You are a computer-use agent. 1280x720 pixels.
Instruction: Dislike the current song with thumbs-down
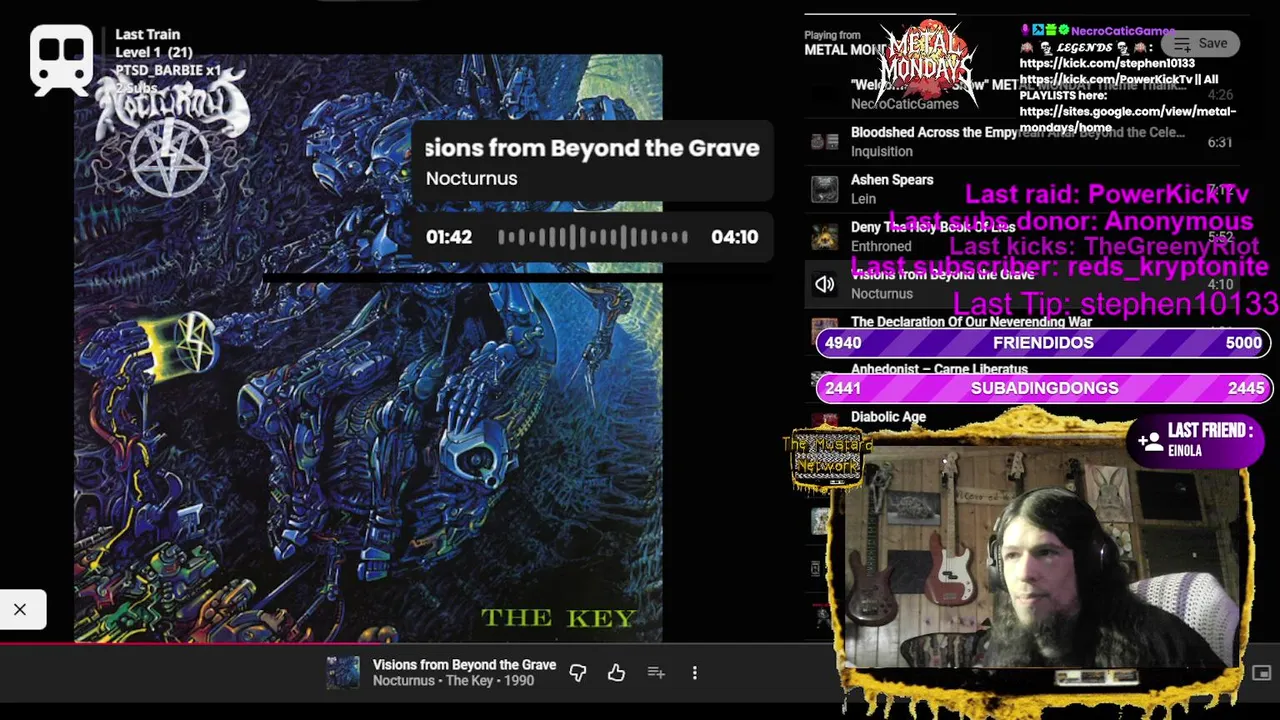[578, 673]
